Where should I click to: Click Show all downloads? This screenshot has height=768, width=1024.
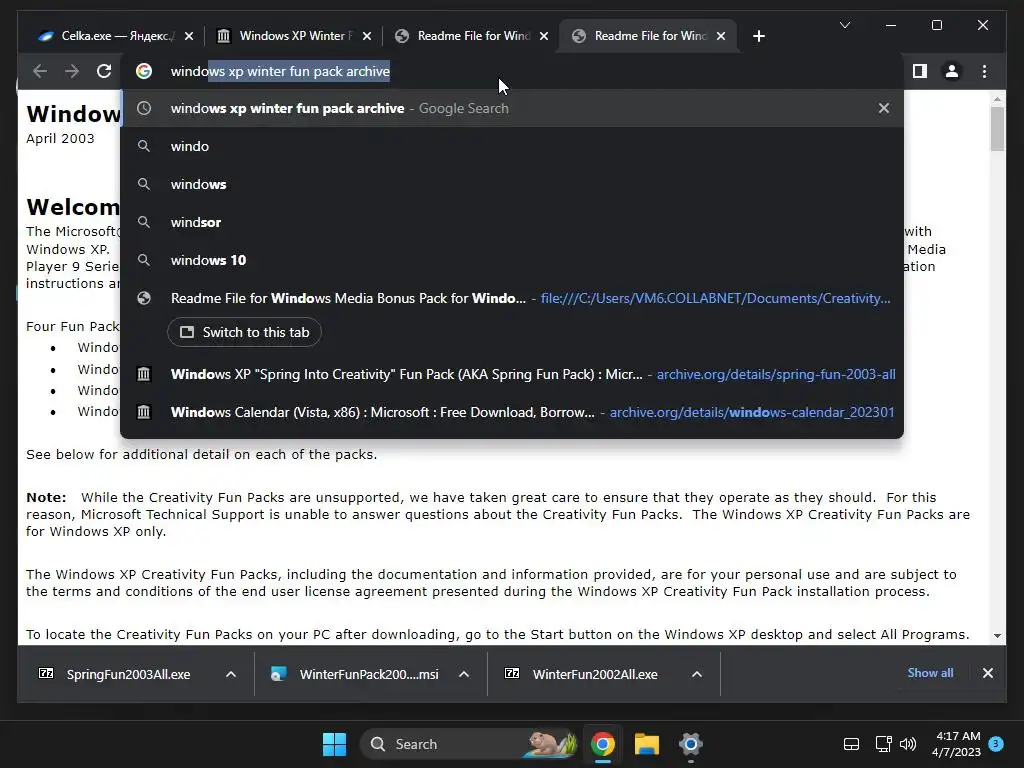[x=930, y=673]
